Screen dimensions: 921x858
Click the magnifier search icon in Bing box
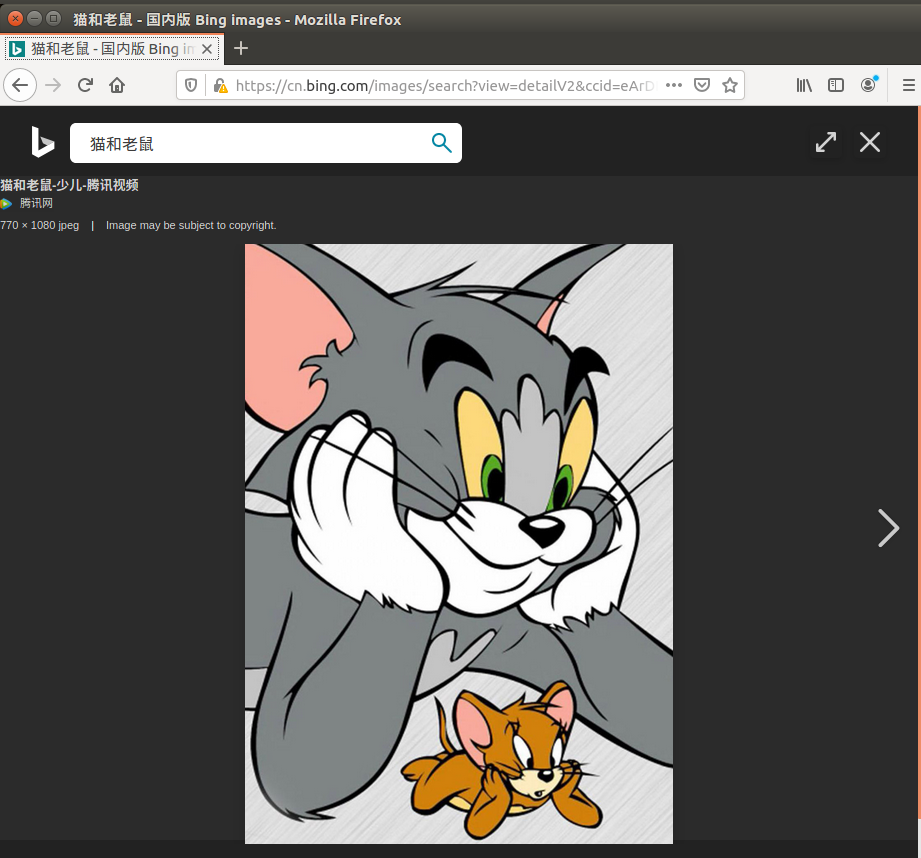tap(441, 143)
